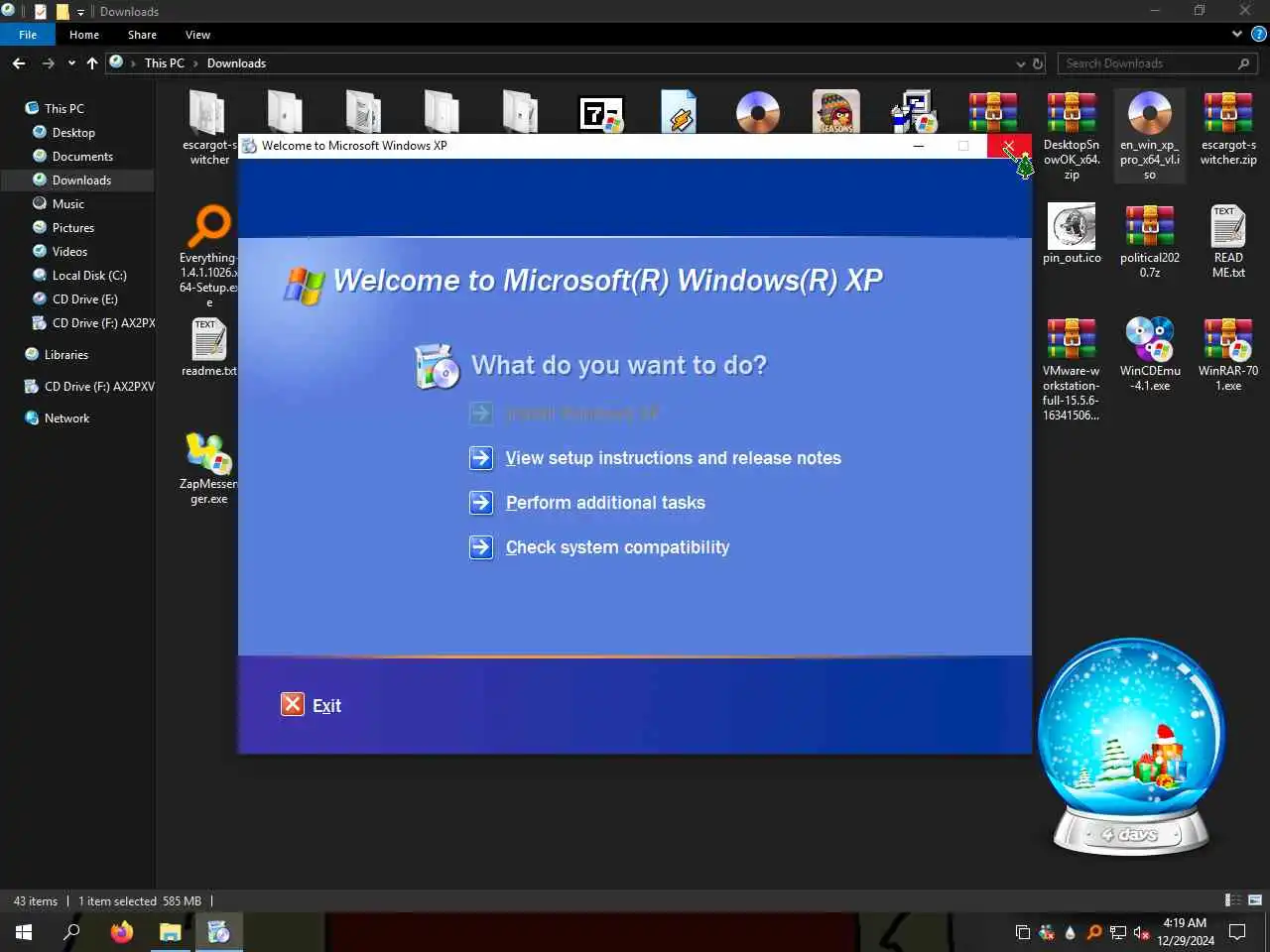This screenshot has height=952, width=1270.
Task: Open the Home ribbon tab
Action: click(x=84, y=35)
